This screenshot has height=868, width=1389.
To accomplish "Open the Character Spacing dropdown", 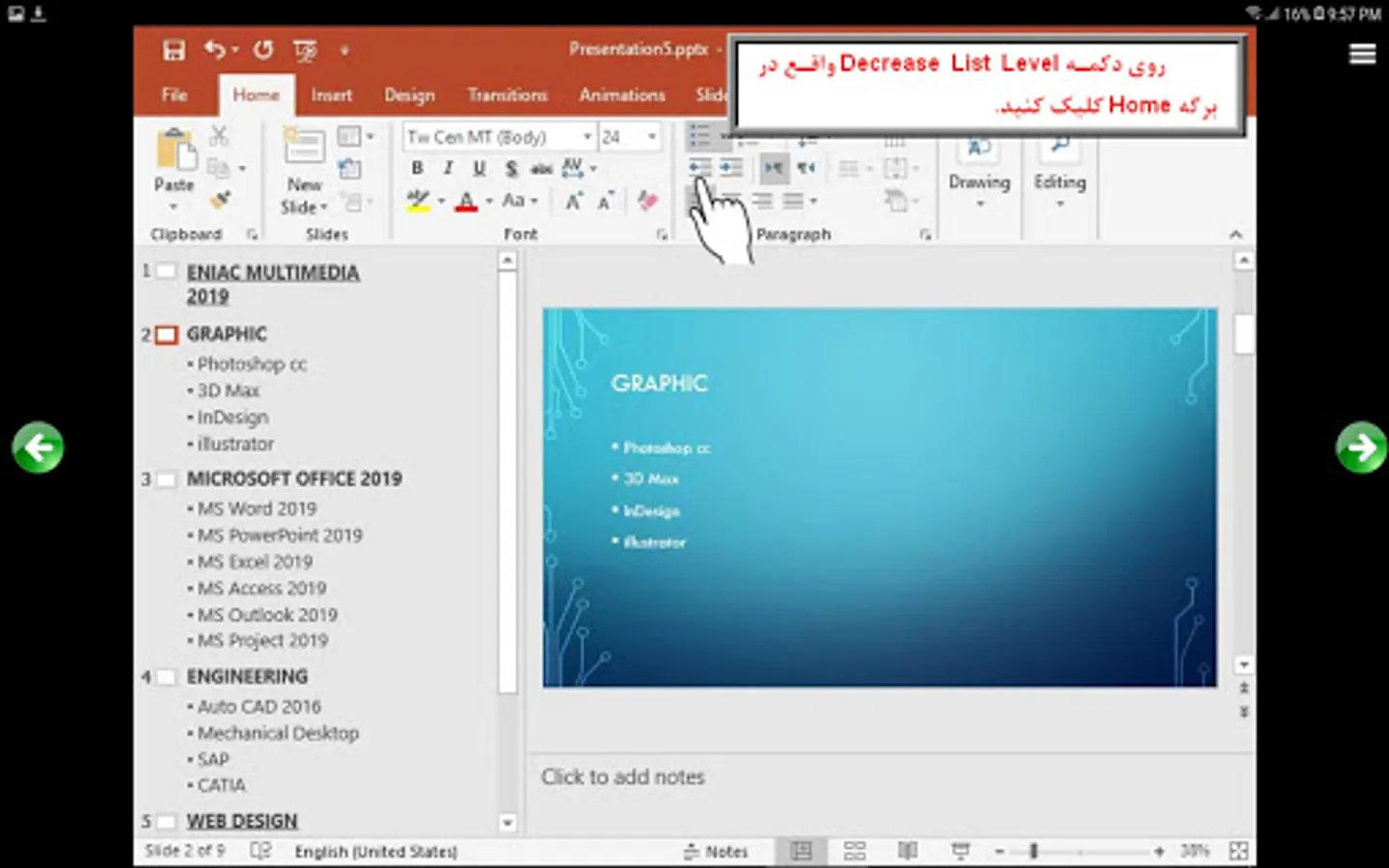I will [579, 168].
